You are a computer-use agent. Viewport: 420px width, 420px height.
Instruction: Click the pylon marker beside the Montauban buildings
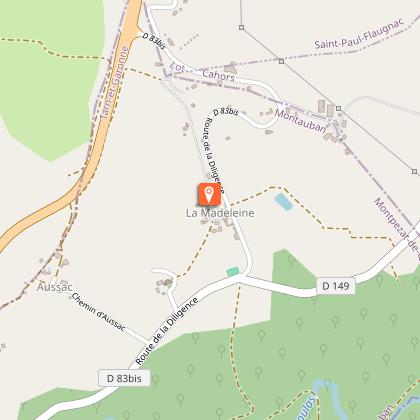[x=339, y=108]
